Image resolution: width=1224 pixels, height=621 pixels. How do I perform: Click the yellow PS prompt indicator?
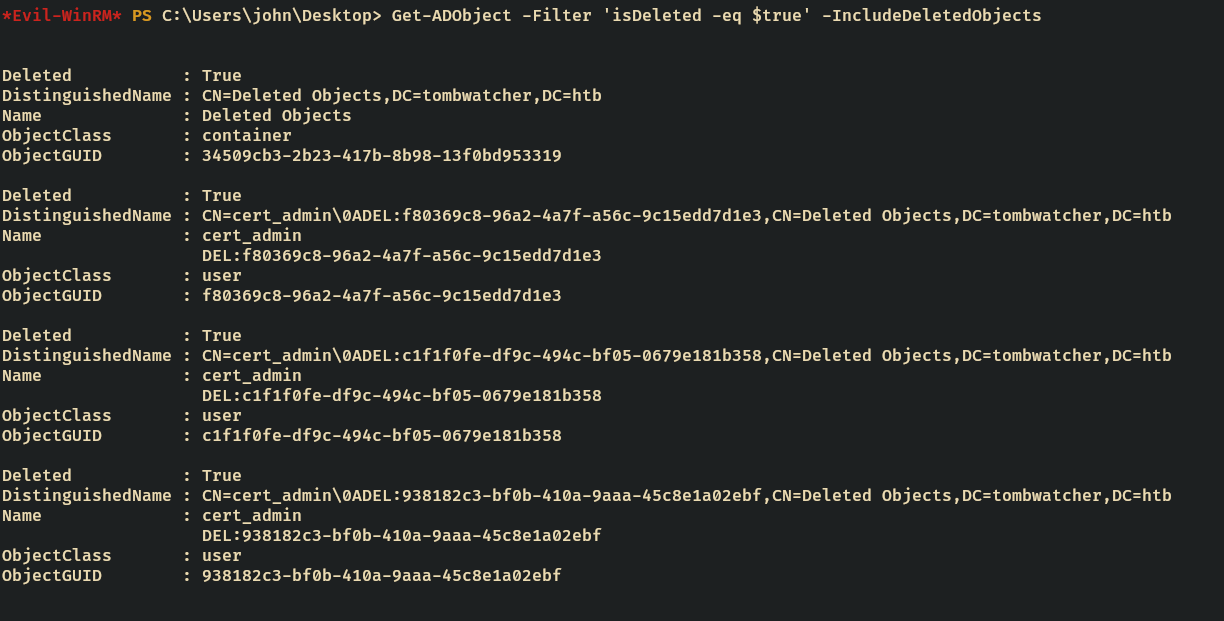point(141,16)
